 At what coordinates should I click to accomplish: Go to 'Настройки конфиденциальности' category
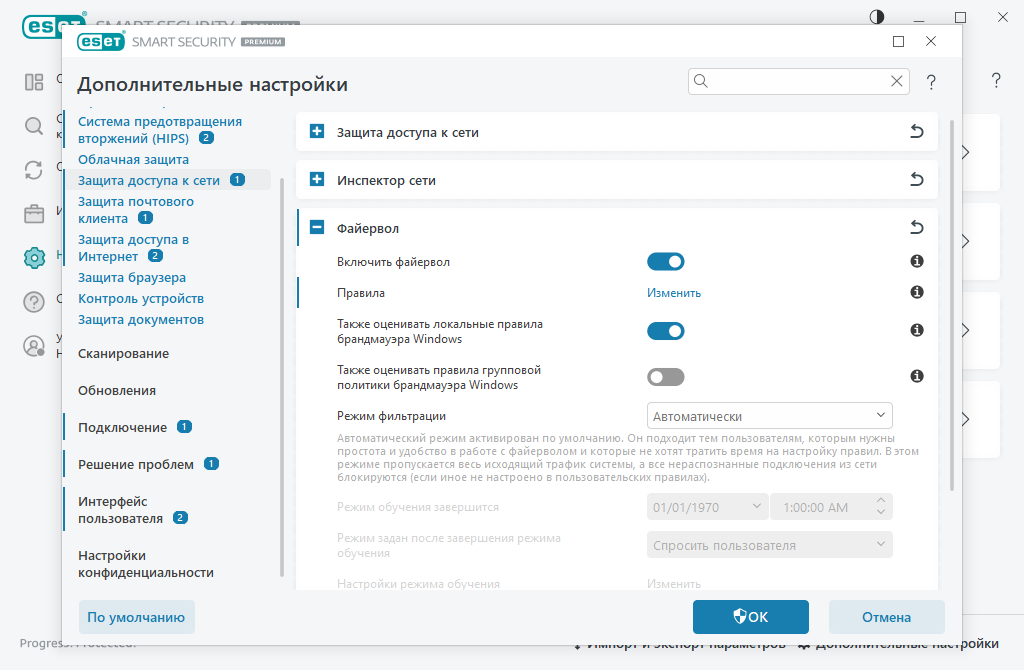[x=146, y=564]
